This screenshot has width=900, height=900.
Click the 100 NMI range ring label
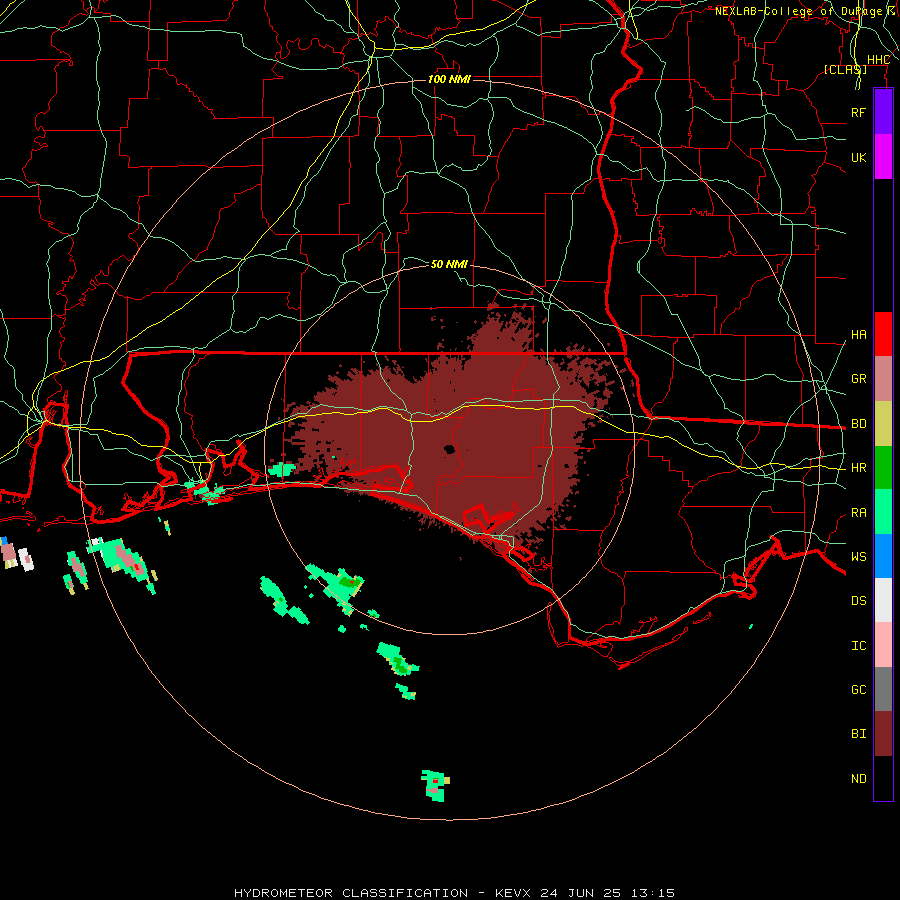[449, 79]
